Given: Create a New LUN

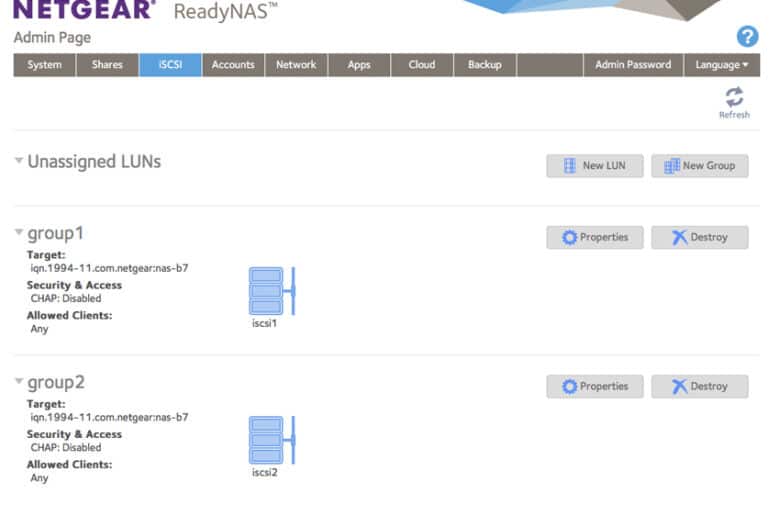Looking at the screenshot, I should [x=594, y=166].
